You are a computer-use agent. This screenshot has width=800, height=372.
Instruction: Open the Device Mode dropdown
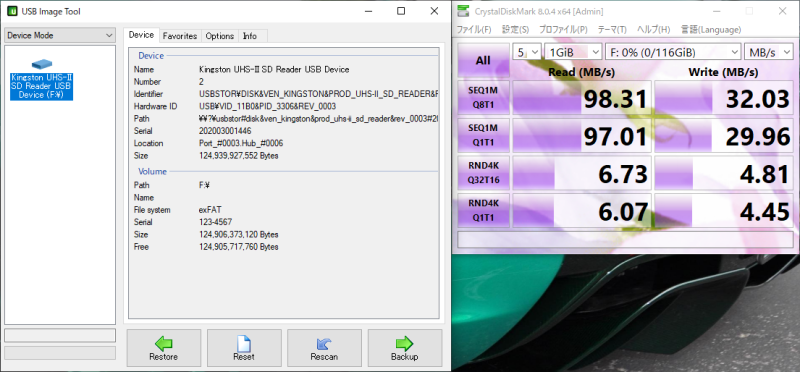[x=60, y=36]
